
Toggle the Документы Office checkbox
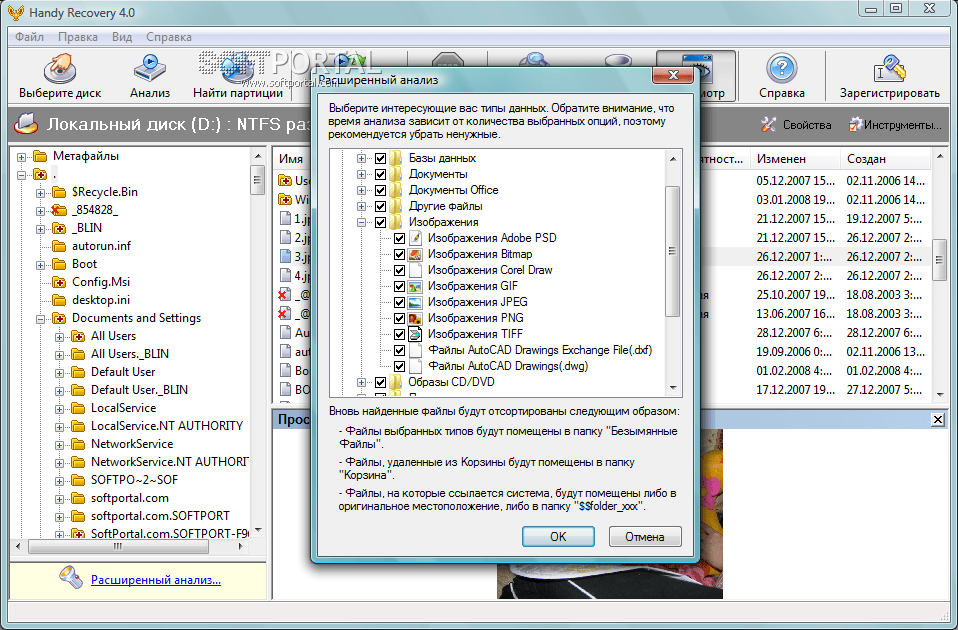pos(380,190)
